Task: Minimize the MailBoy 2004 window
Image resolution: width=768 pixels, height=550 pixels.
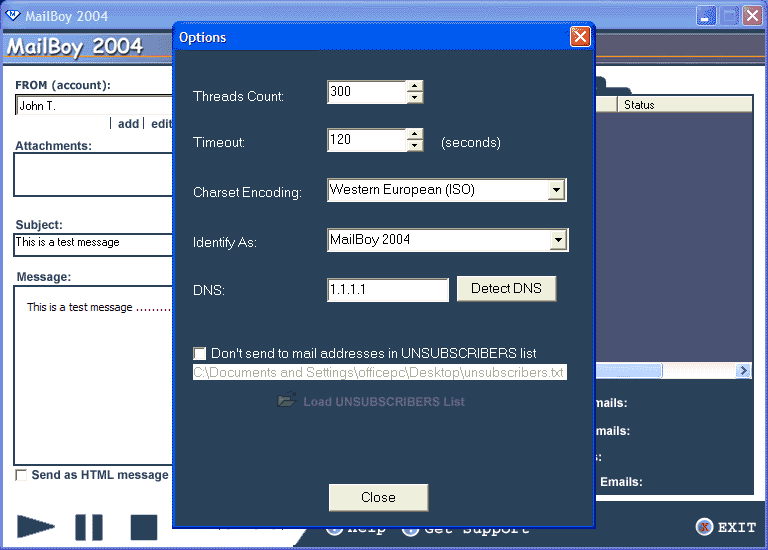Action: coord(706,16)
